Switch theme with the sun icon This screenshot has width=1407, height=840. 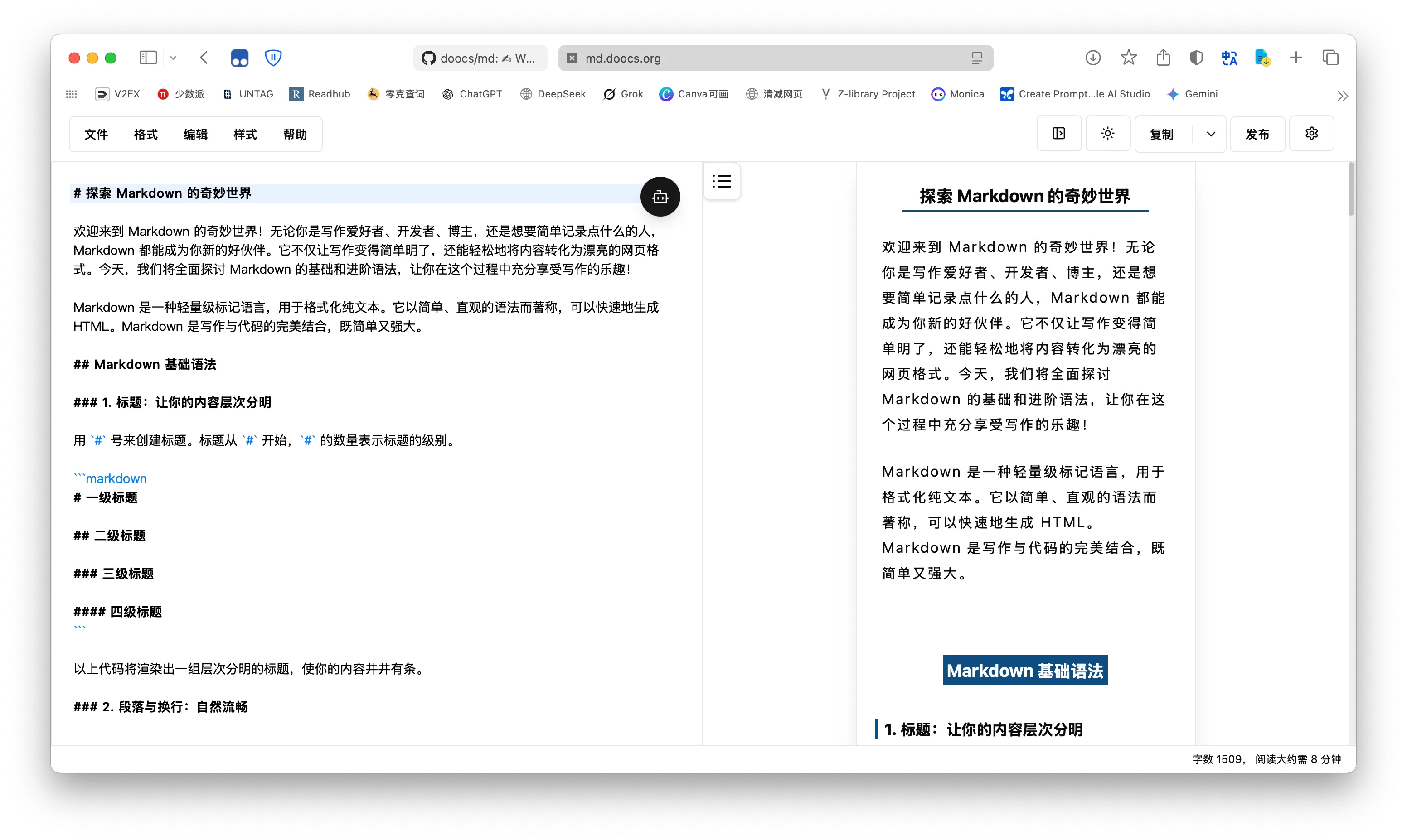point(1108,134)
